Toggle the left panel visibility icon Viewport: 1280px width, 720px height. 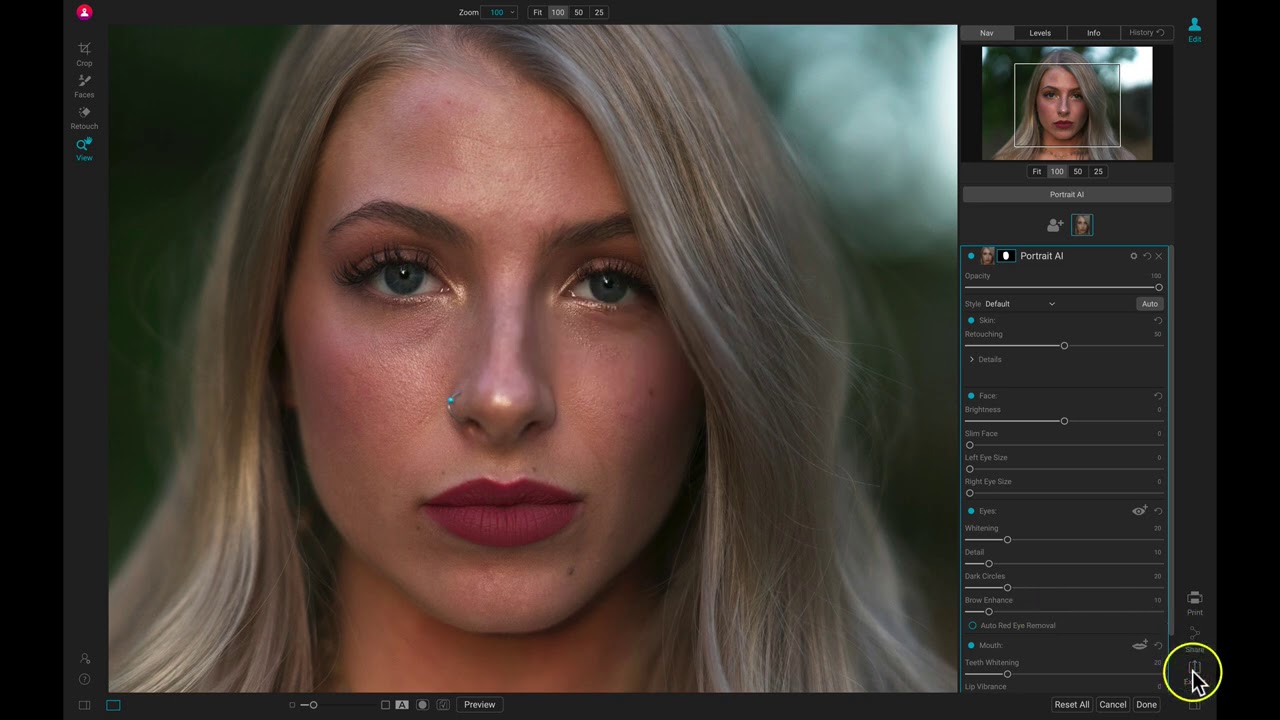(84, 705)
